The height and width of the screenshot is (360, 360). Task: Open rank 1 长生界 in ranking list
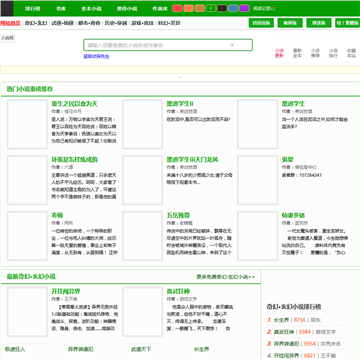(x=281, y=320)
